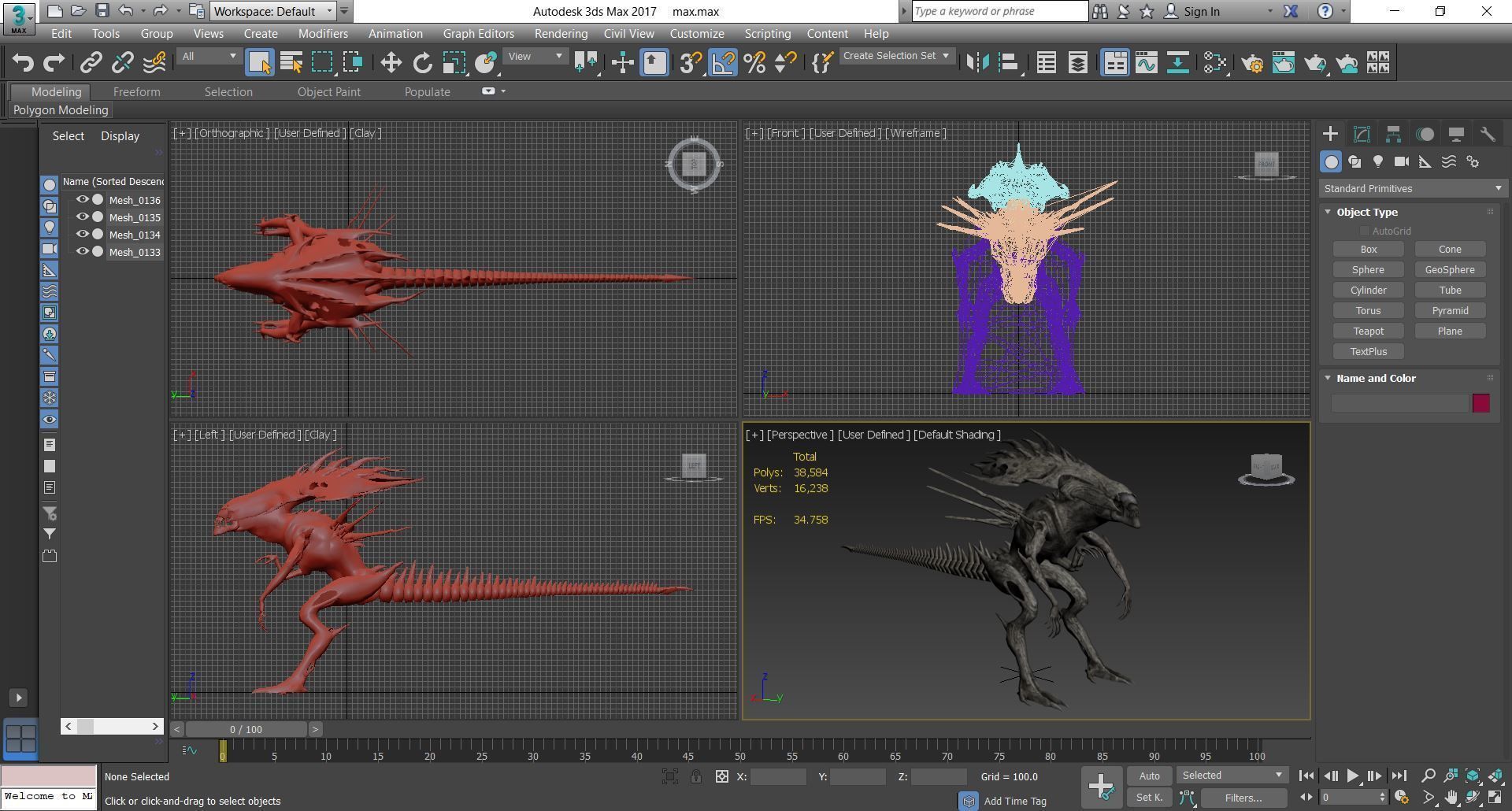Open Standard Primitives category dropdown
The width and height of the screenshot is (1512, 811).
pyautogui.click(x=1413, y=188)
